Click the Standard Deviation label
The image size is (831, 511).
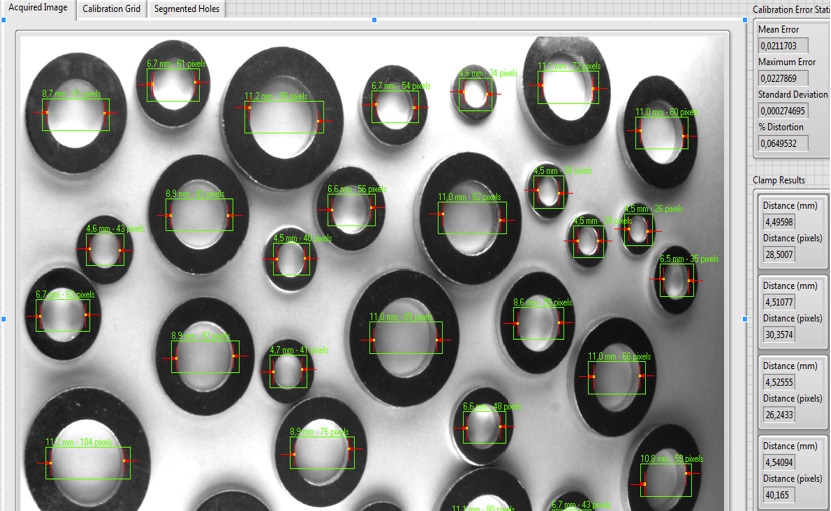792,94
